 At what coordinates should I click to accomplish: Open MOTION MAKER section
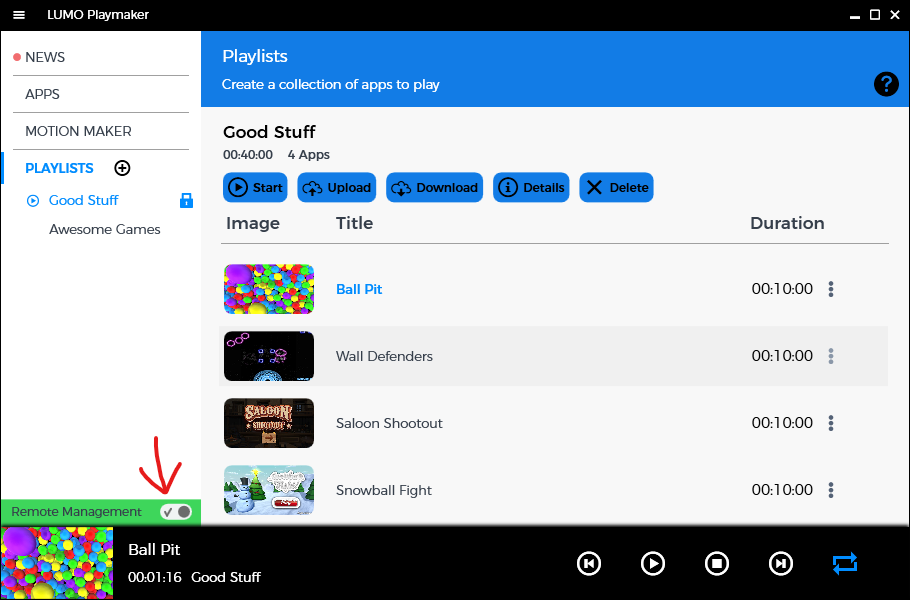coord(78,132)
